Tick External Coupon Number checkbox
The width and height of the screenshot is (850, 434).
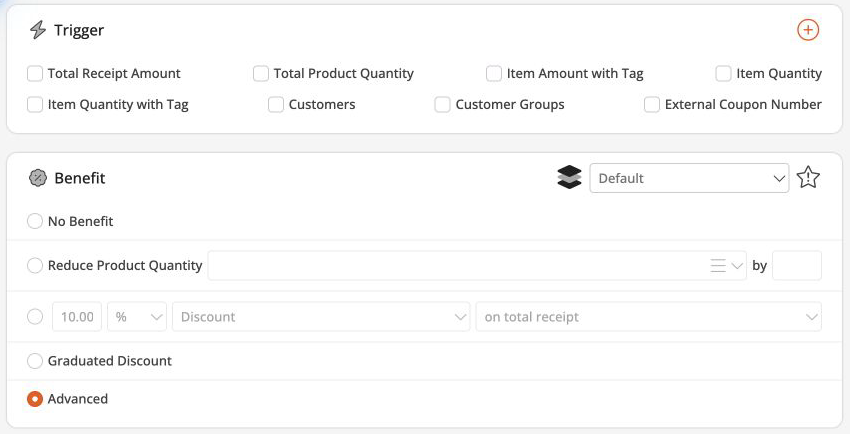click(652, 105)
